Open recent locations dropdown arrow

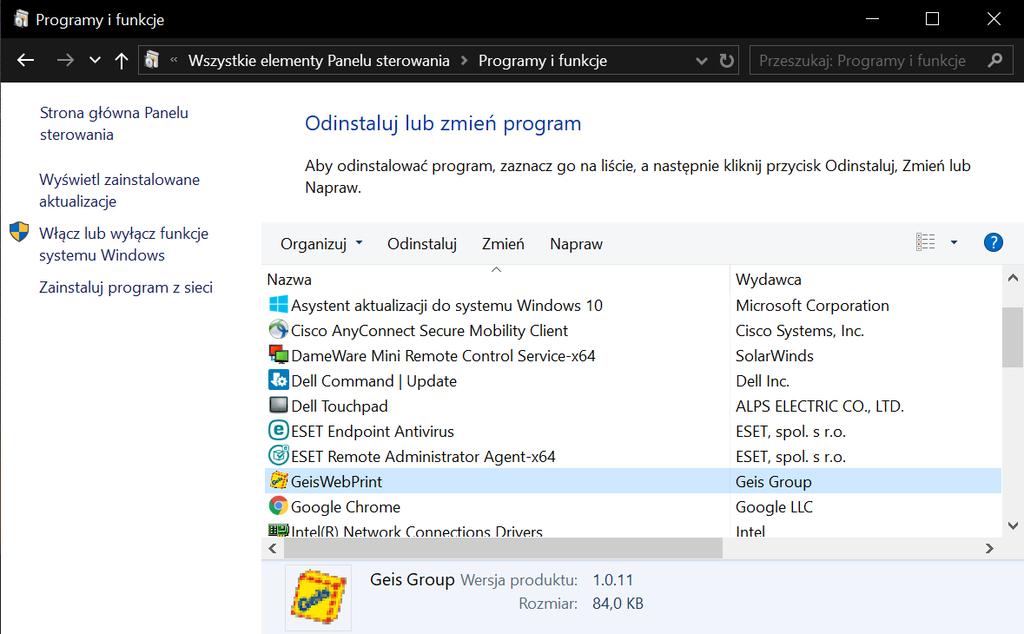click(x=95, y=60)
